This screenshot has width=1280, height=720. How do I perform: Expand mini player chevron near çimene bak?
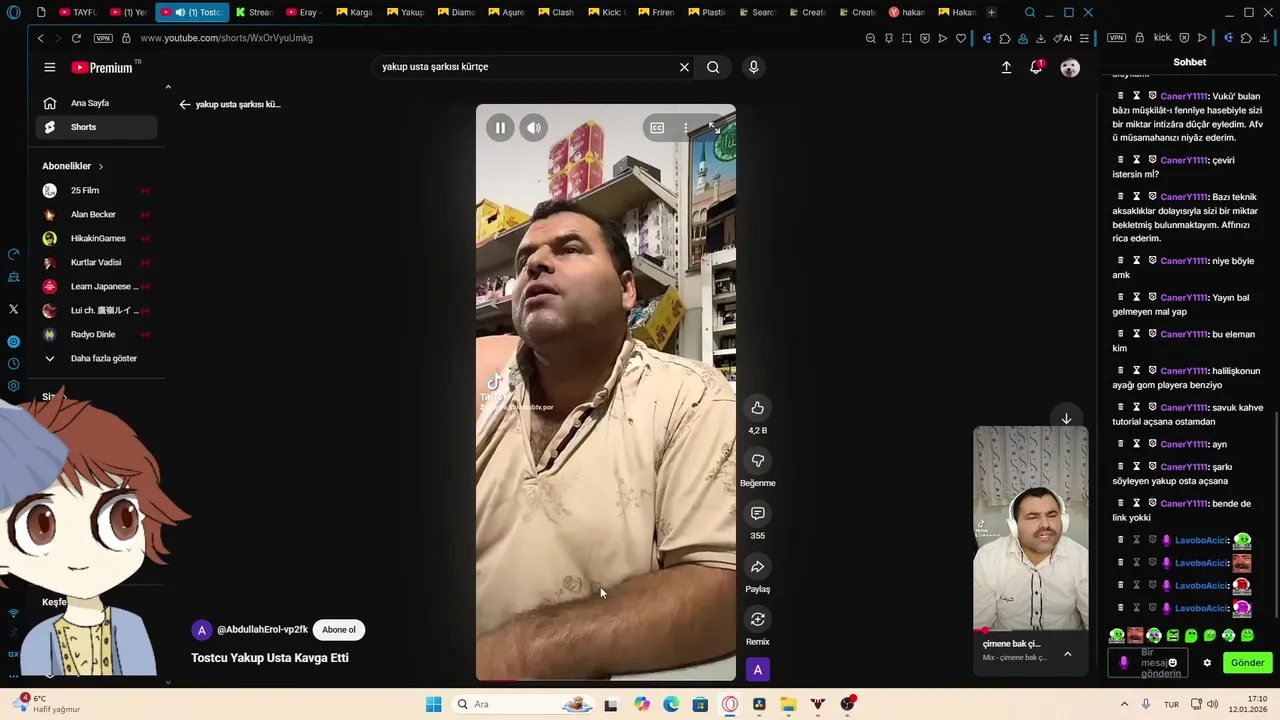(x=1067, y=654)
